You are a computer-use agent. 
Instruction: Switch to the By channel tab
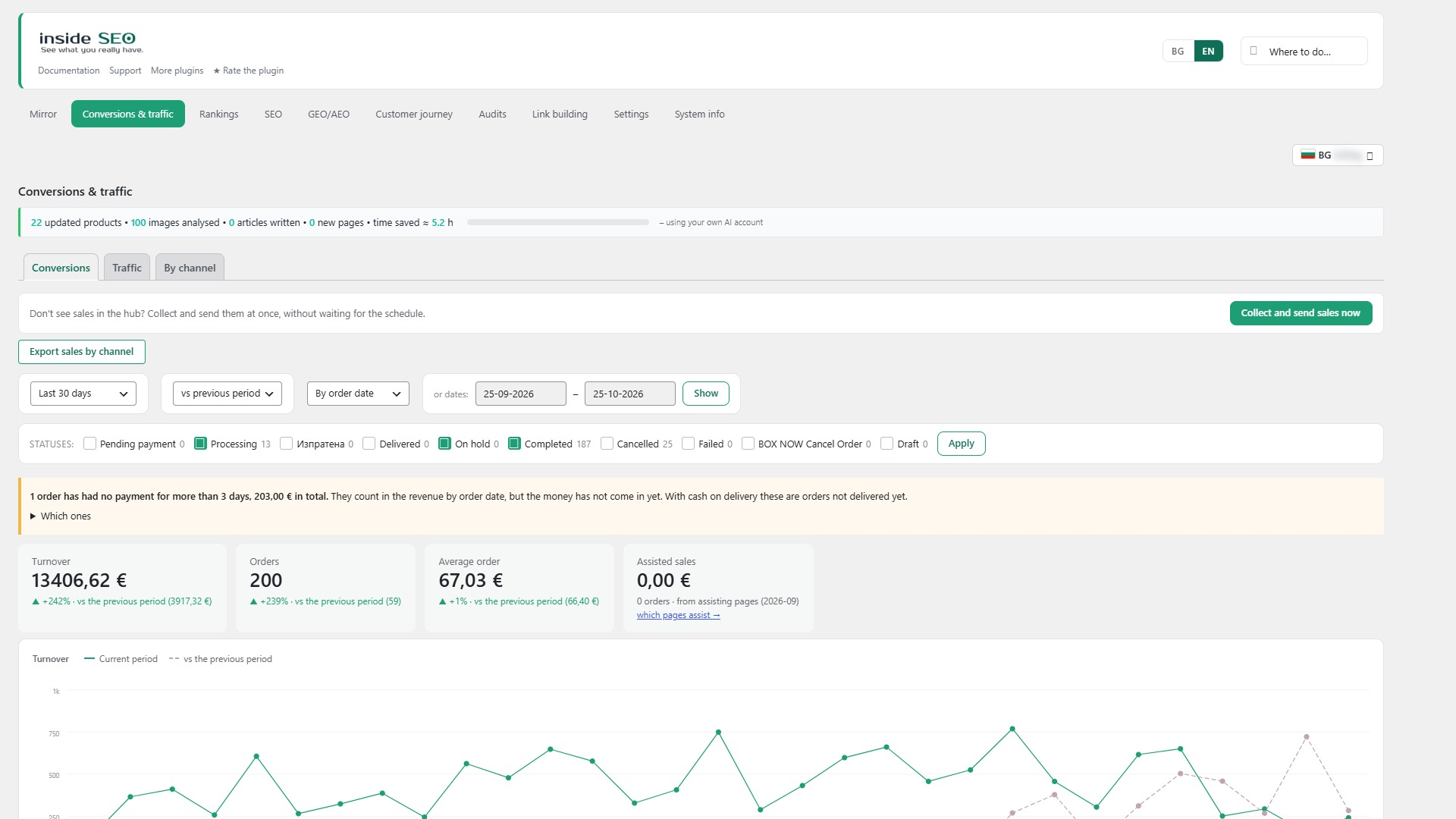pos(190,268)
